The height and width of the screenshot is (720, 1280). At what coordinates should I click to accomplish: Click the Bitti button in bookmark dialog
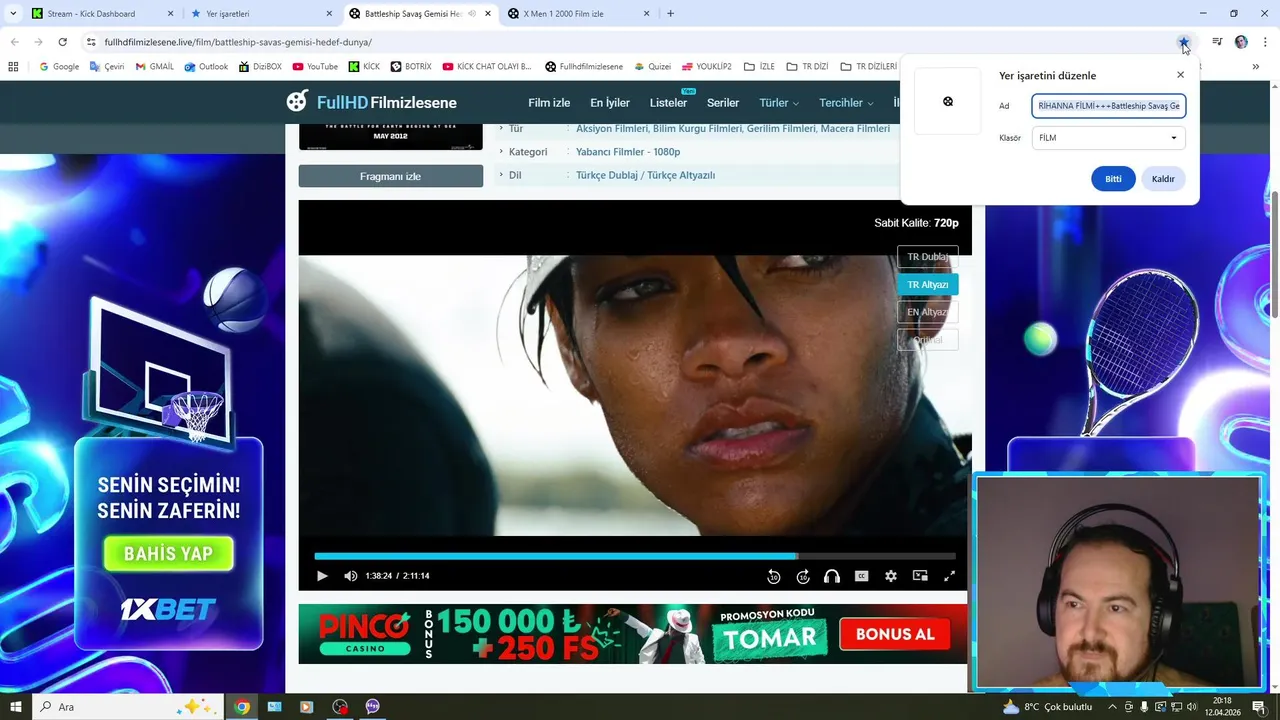pos(1113,179)
